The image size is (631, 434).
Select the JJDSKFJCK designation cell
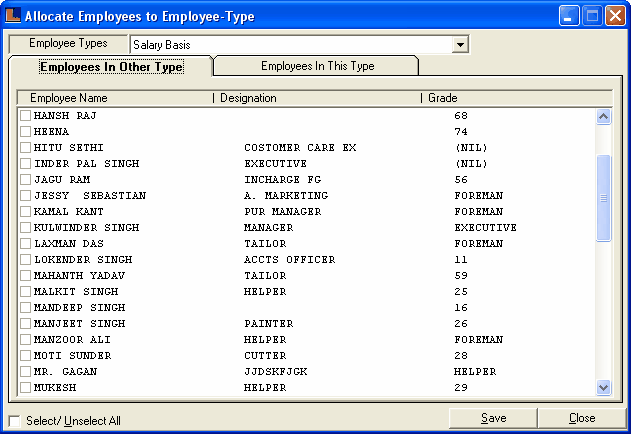click(x=276, y=372)
